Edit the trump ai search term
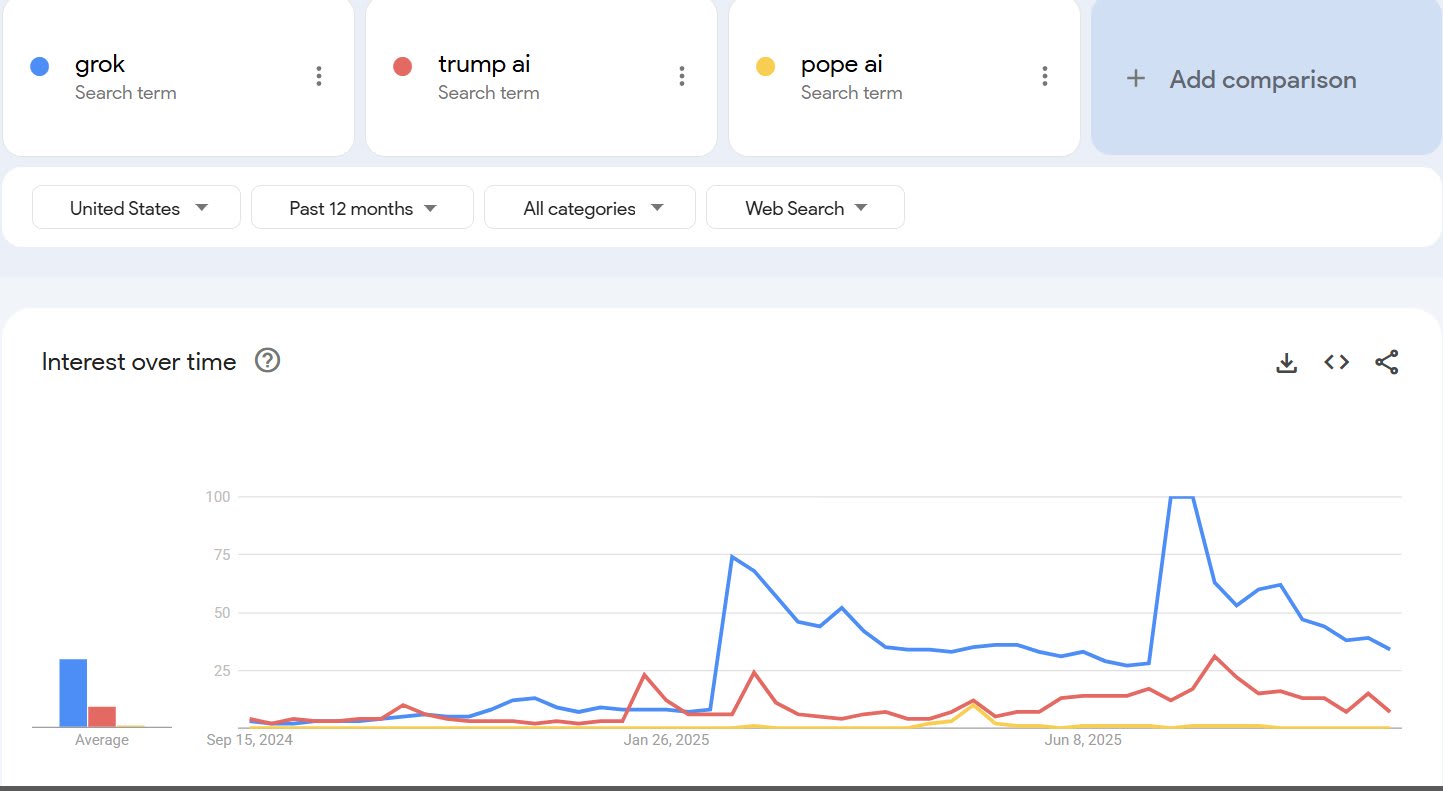This screenshot has height=791, width=1443. pyautogui.click(x=484, y=66)
